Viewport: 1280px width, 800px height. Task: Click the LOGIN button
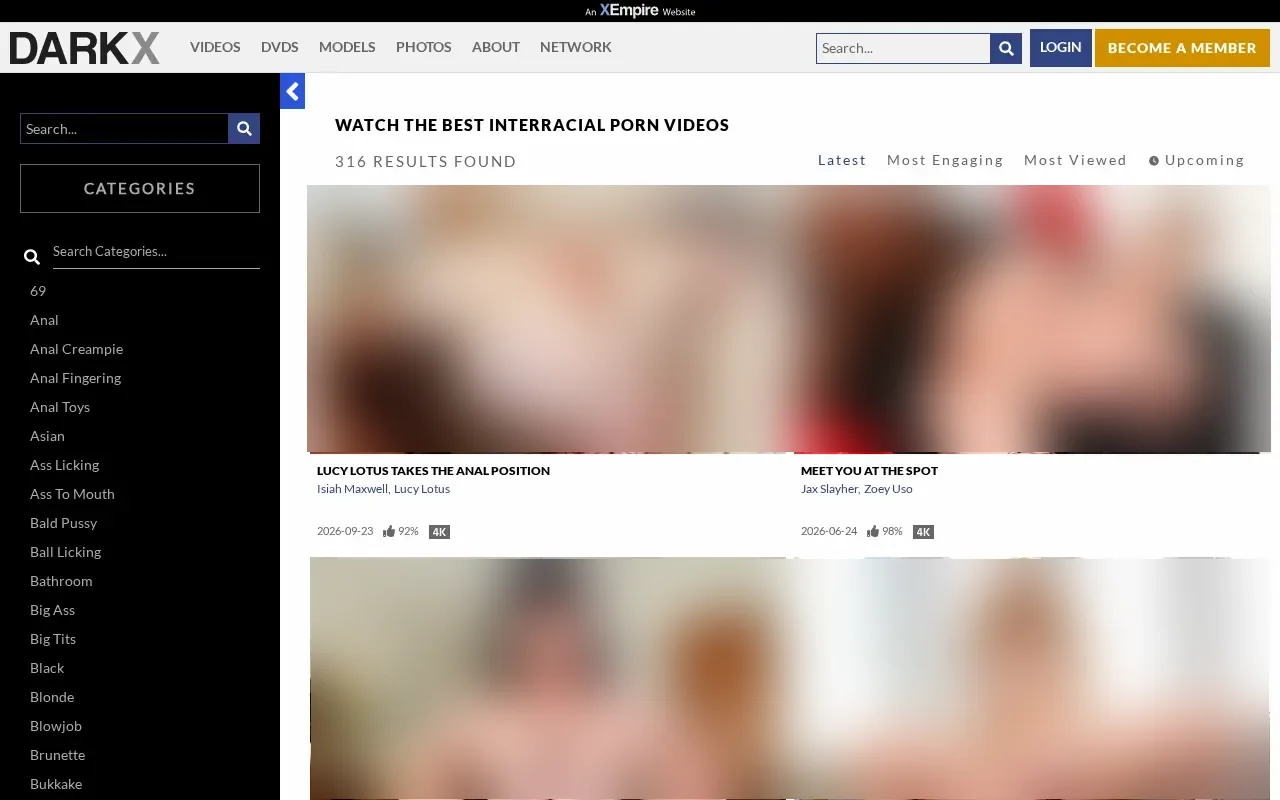point(1061,48)
